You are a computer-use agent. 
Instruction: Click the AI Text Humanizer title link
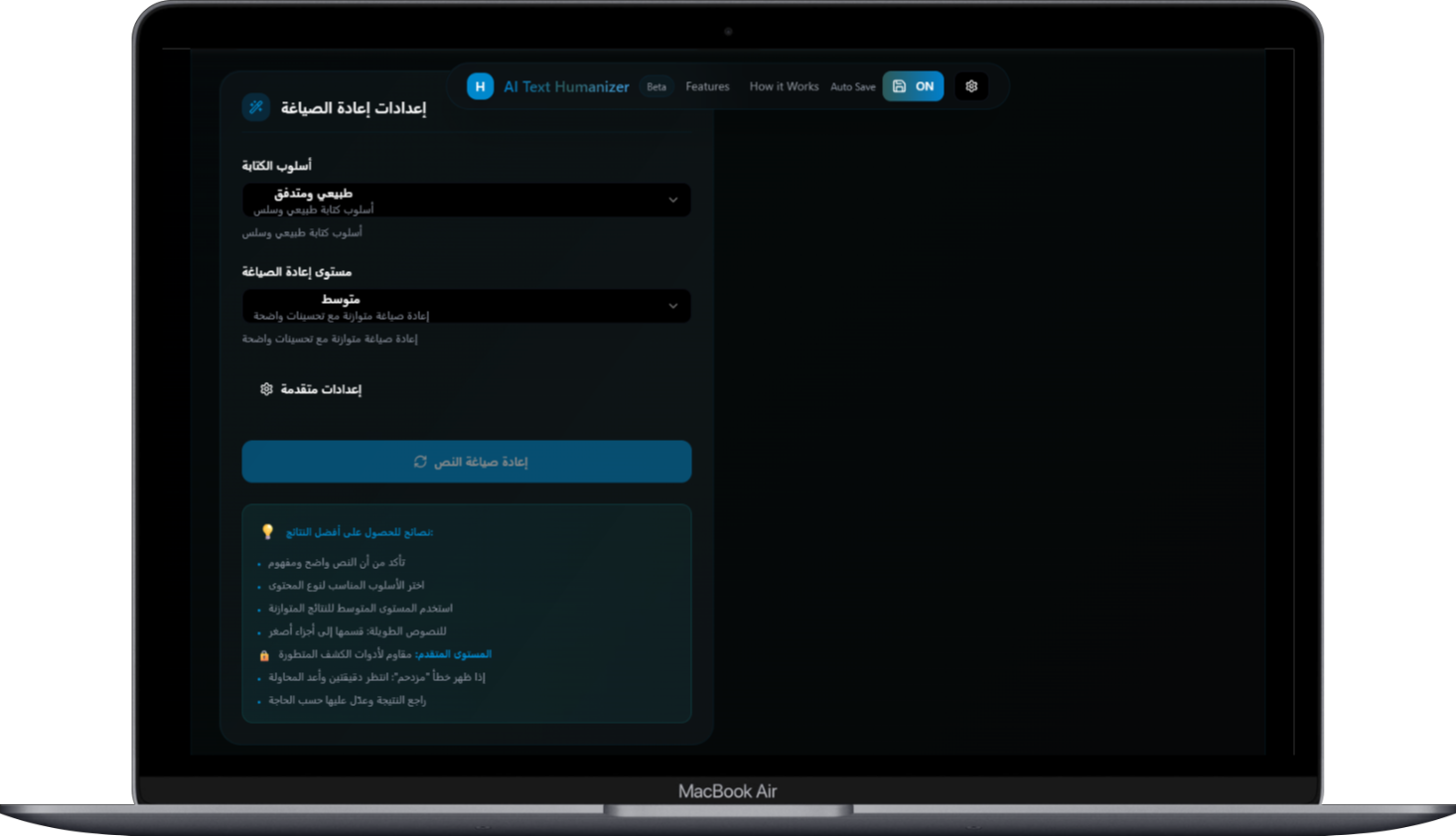tap(566, 86)
